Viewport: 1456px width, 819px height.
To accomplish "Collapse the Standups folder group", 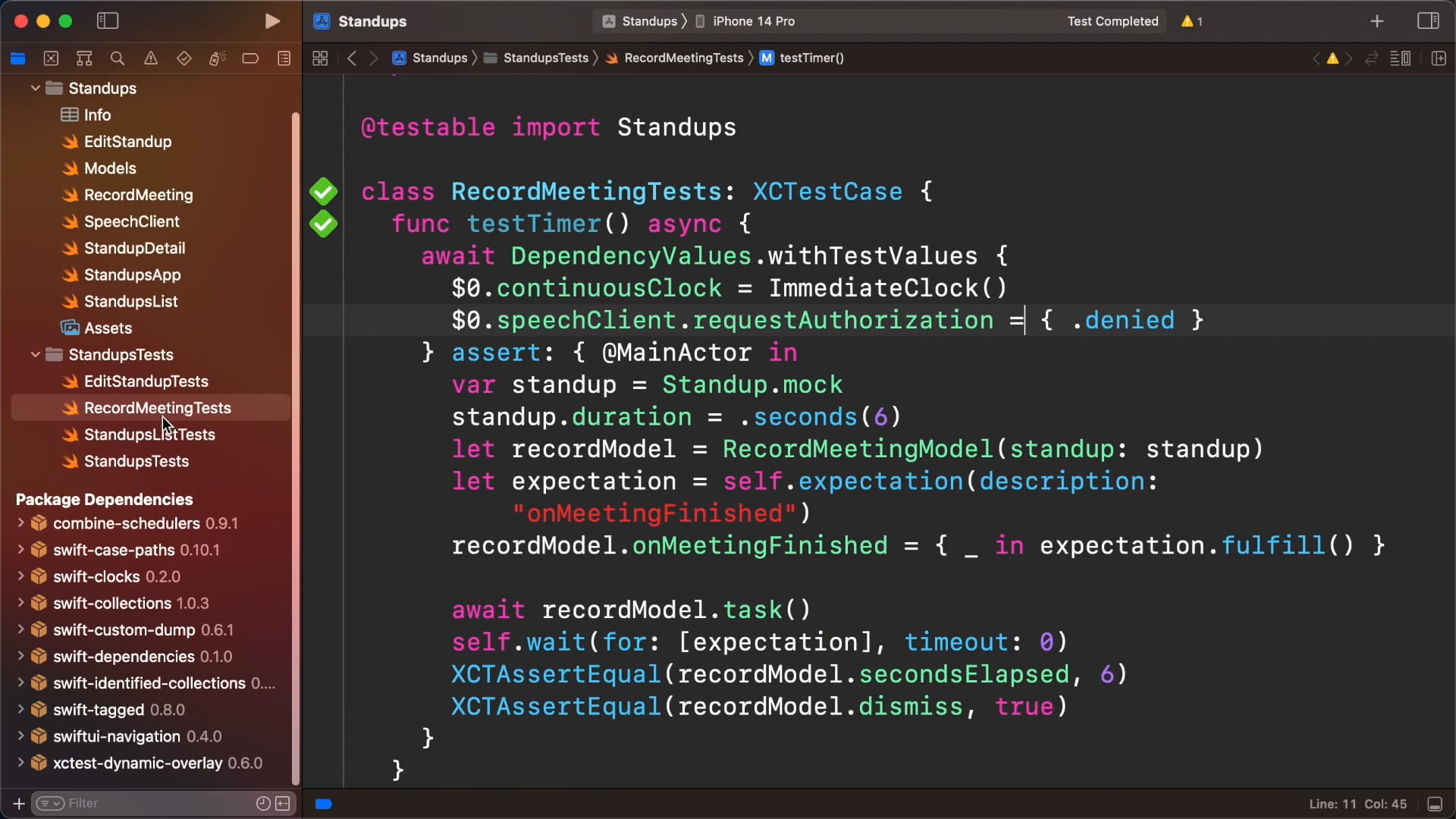I will [35, 88].
